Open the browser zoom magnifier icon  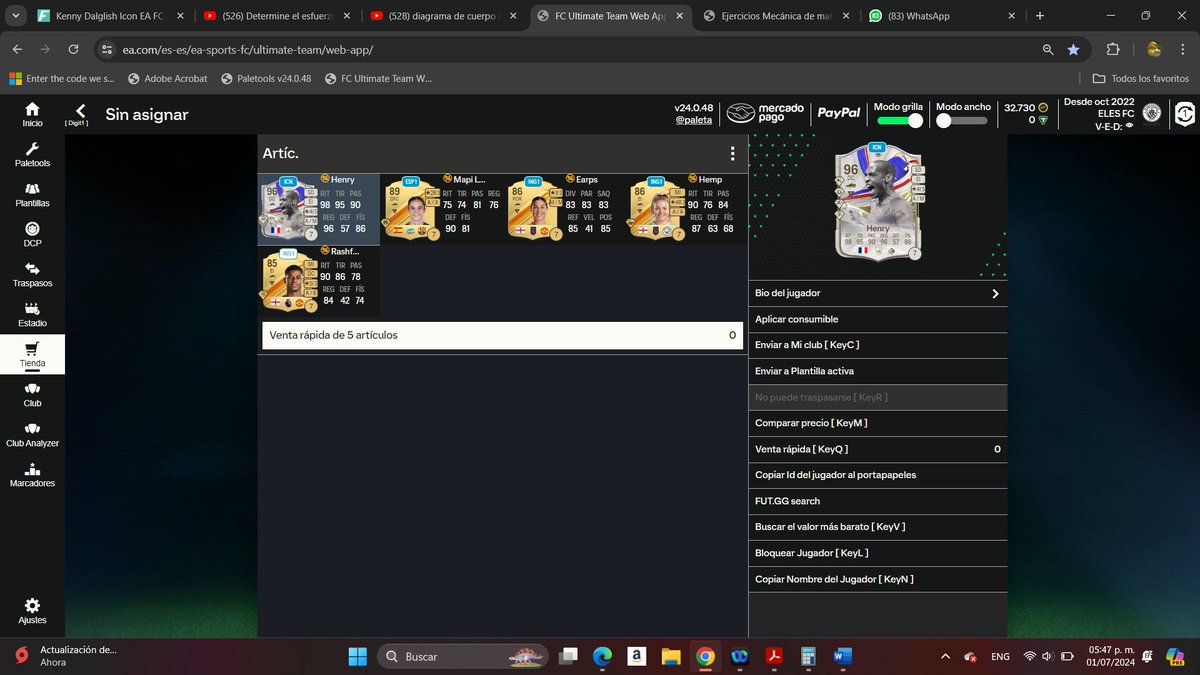(x=1047, y=49)
